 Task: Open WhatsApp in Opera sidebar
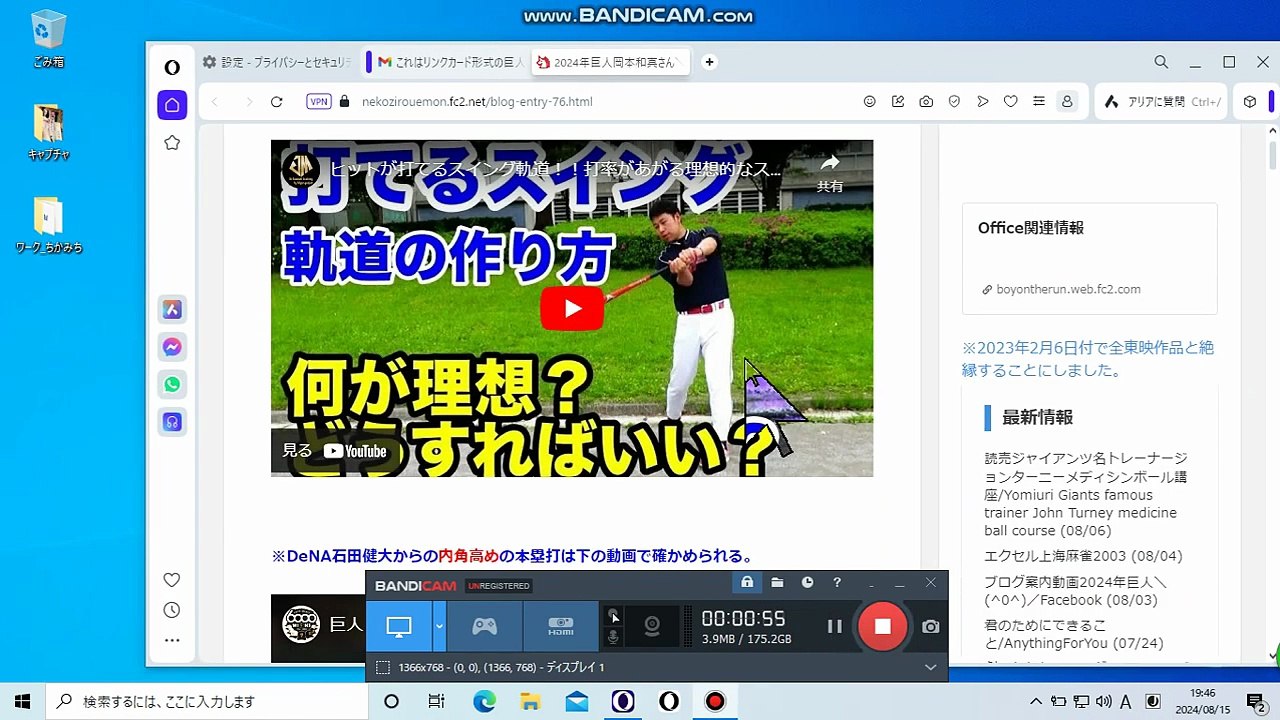(172, 385)
